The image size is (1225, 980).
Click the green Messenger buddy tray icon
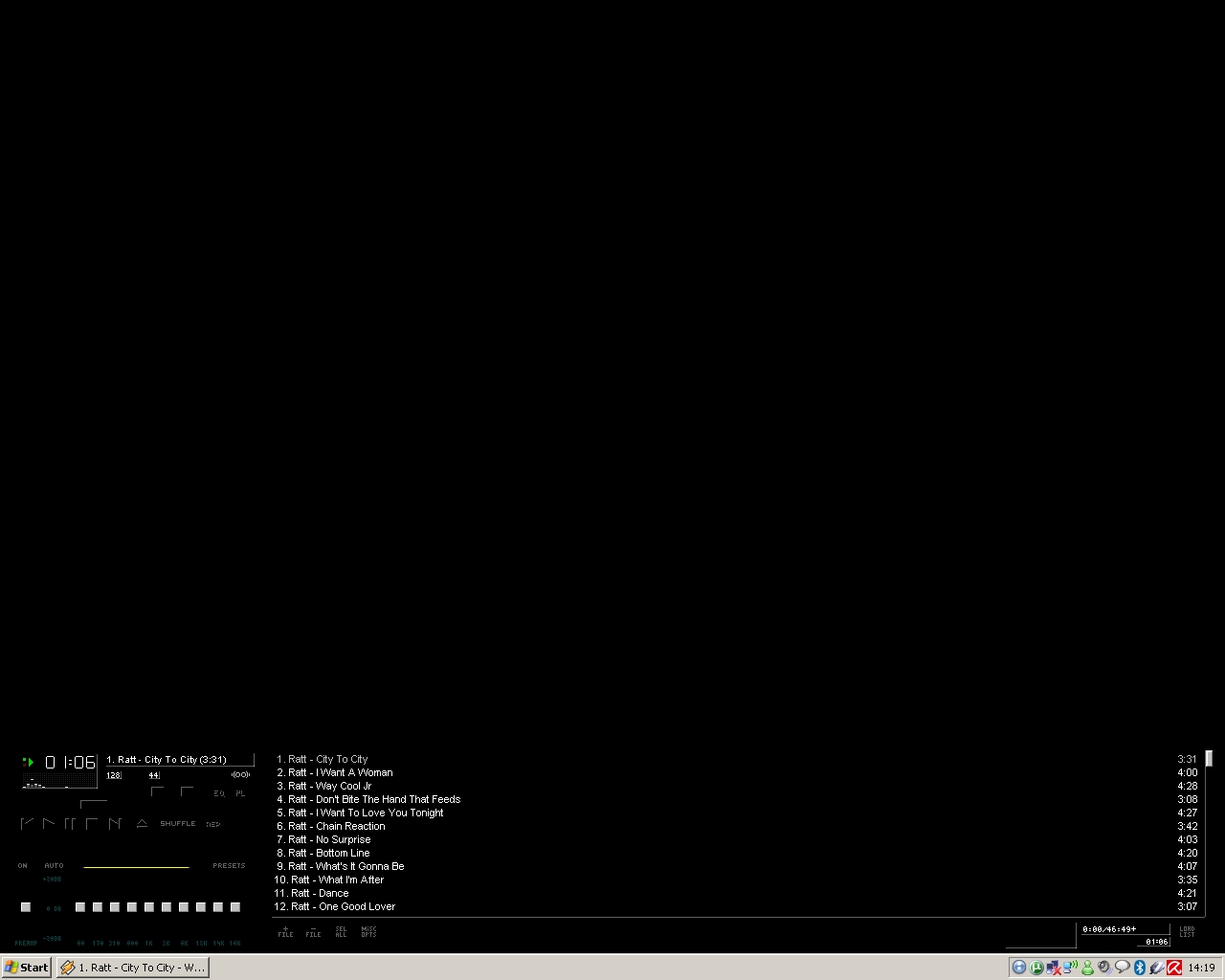1087,968
